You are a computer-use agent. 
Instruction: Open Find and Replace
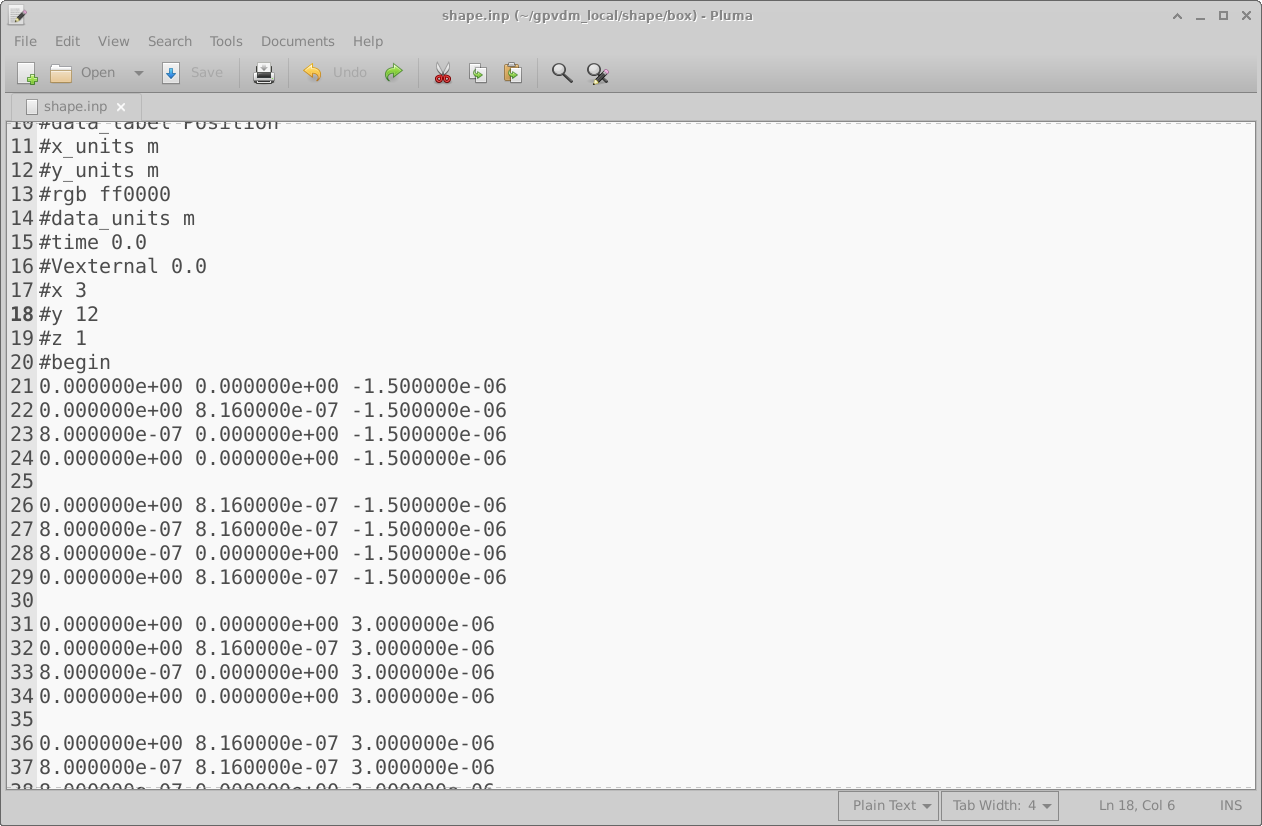coord(597,72)
